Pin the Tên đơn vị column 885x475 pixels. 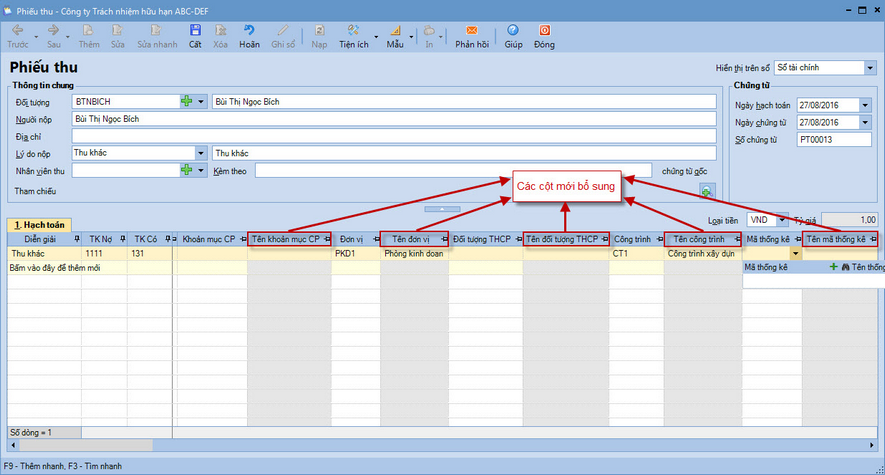click(444, 239)
